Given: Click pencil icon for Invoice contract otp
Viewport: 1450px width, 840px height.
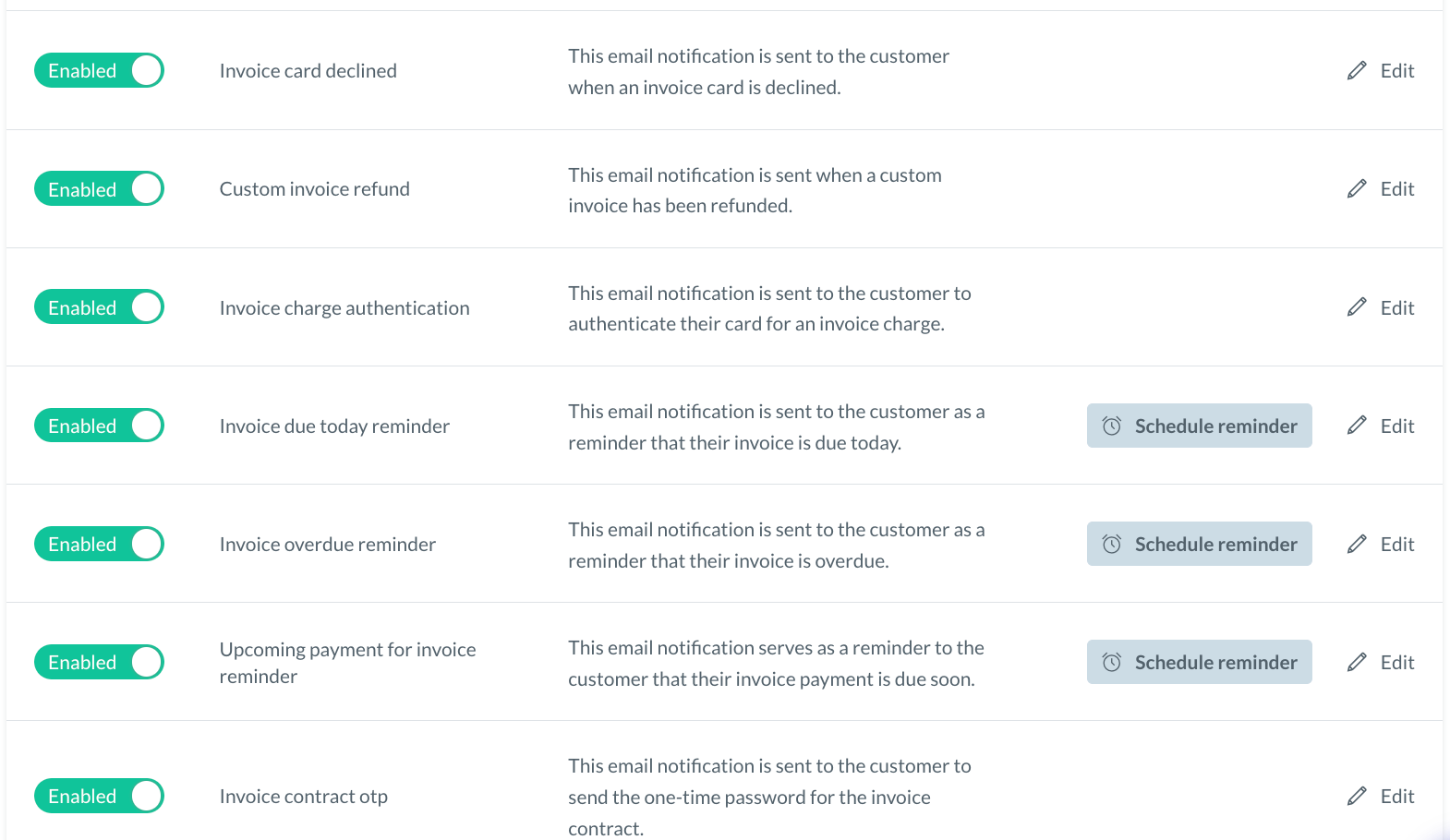Looking at the screenshot, I should tap(1356, 796).
